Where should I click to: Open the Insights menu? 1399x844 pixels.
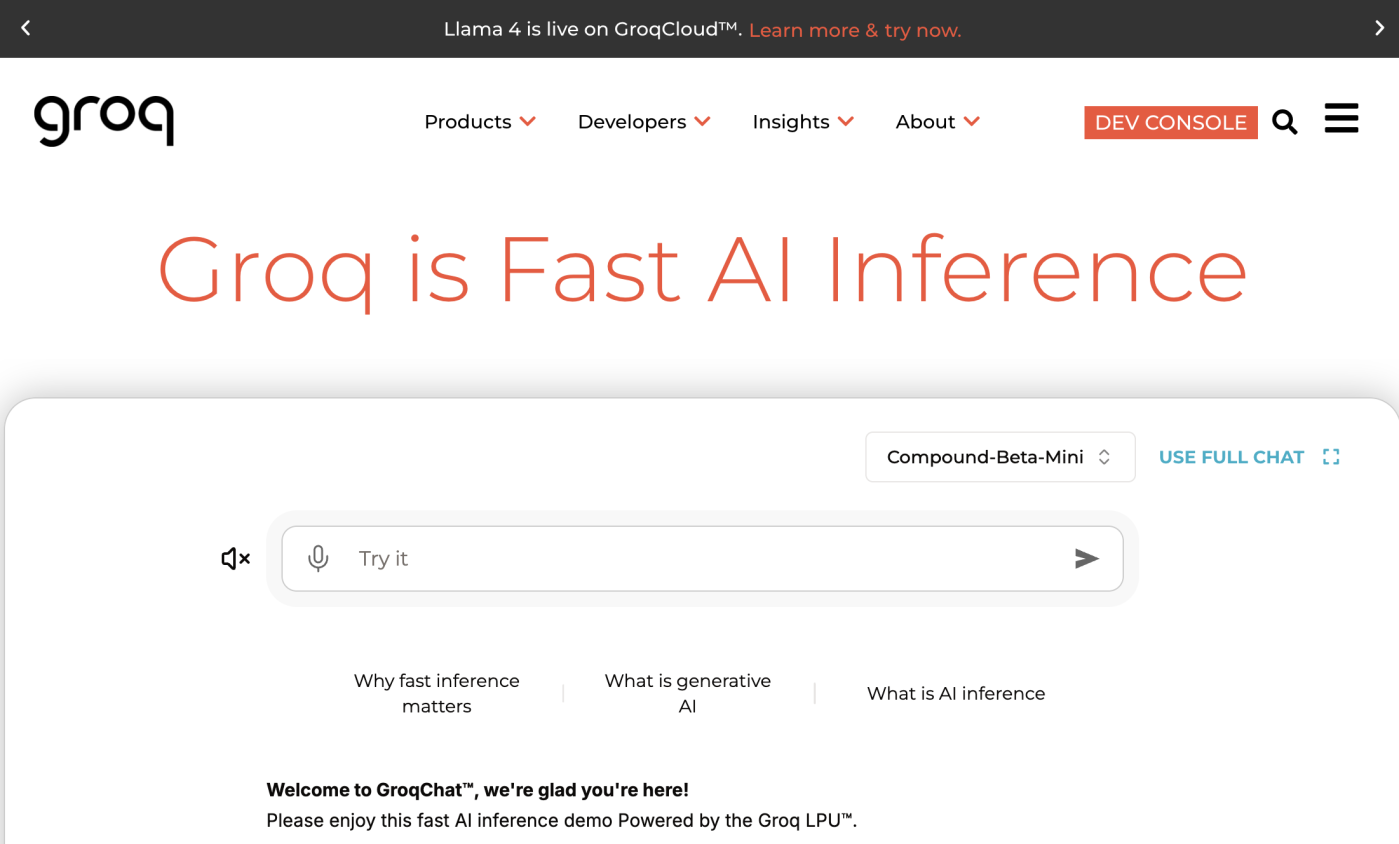pyautogui.click(x=803, y=122)
